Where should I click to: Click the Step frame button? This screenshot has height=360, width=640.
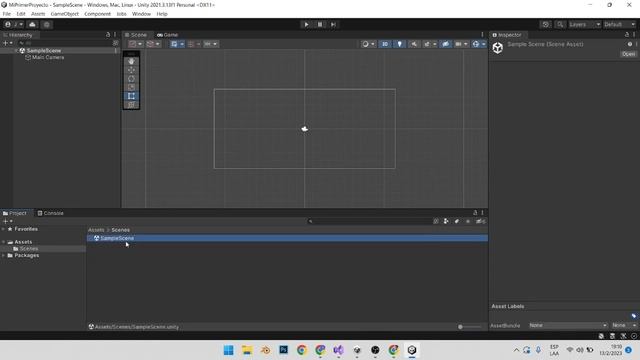[x=333, y=24]
